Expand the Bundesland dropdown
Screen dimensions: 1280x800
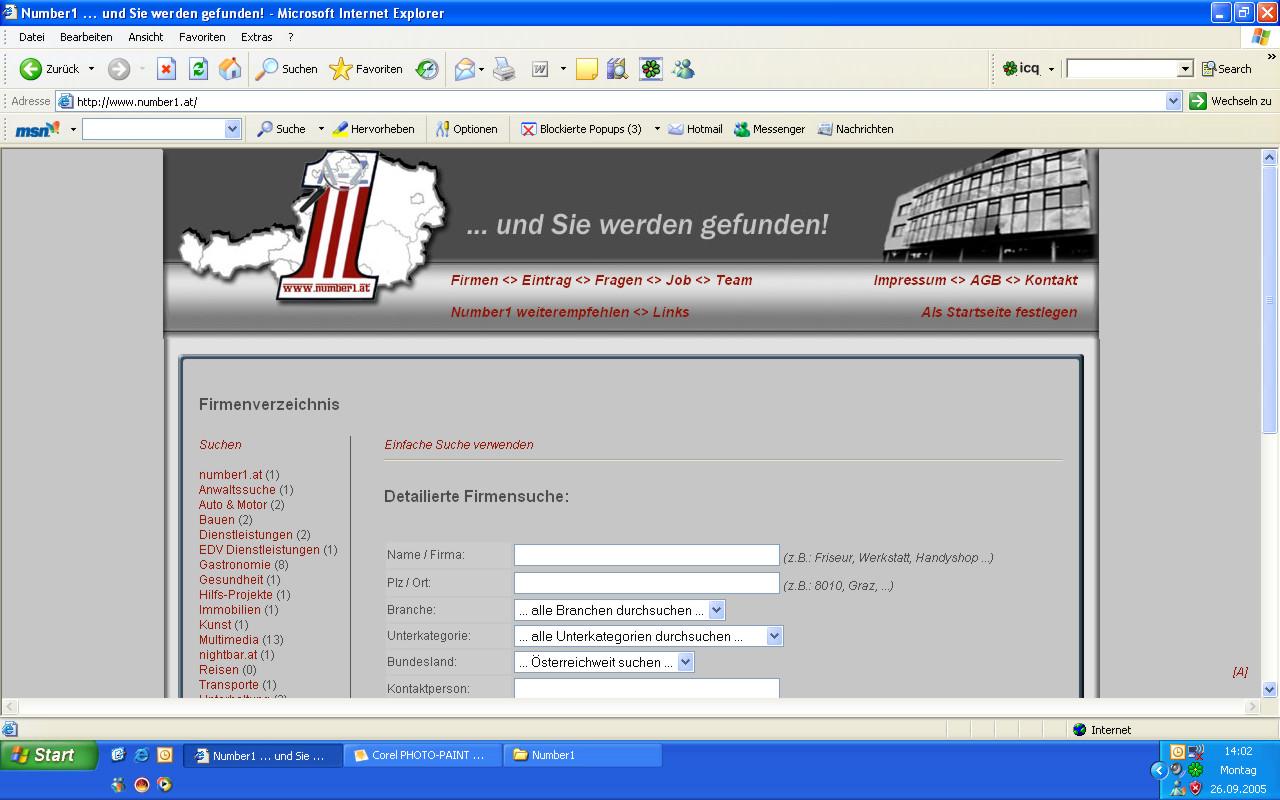coord(685,662)
